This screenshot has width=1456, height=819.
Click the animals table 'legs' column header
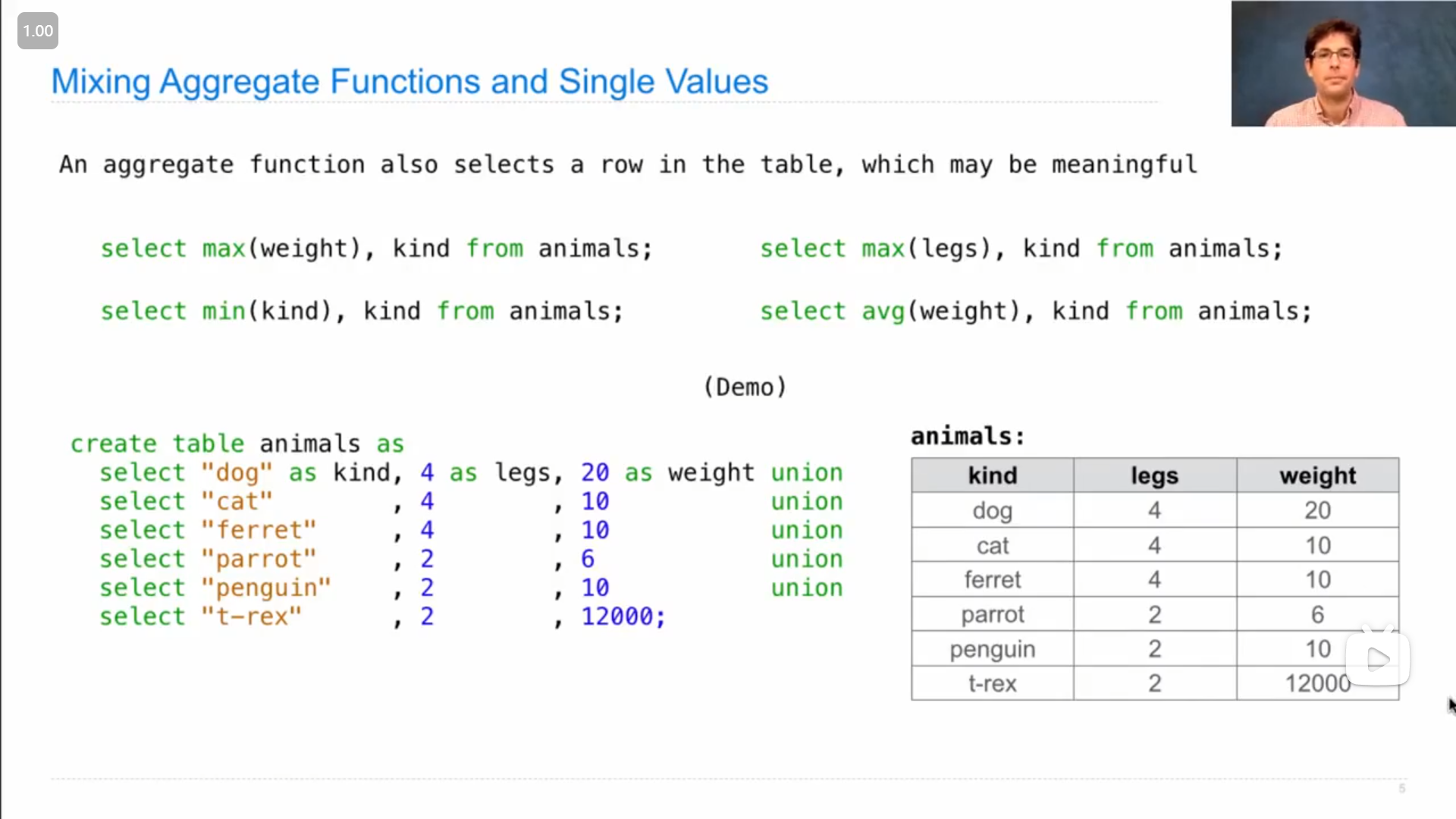pyautogui.click(x=1155, y=475)
